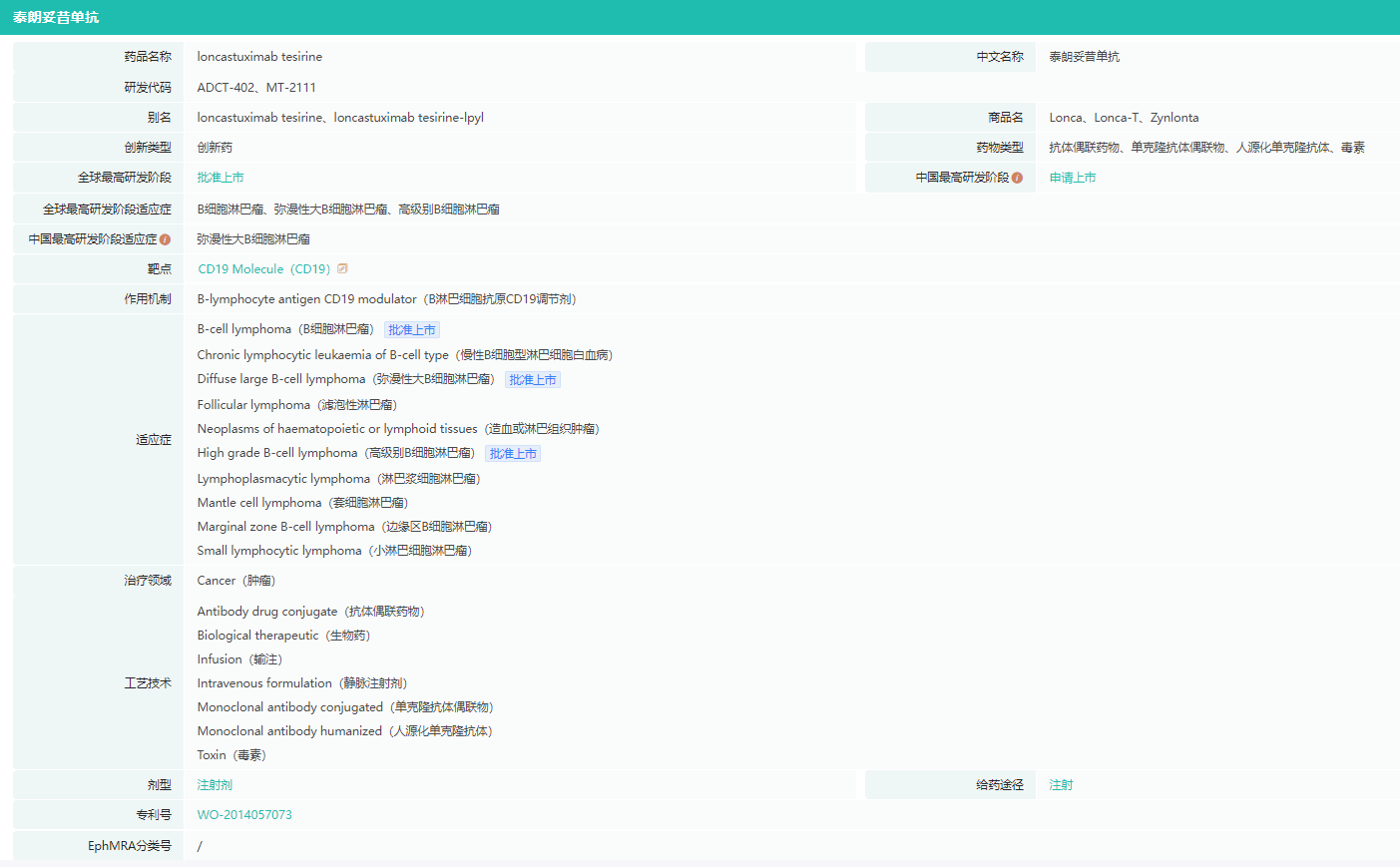Click the ADCT-402、MT-2111 development code value
The width and height of the screenshot is (1400, 867).
point(256,88)
